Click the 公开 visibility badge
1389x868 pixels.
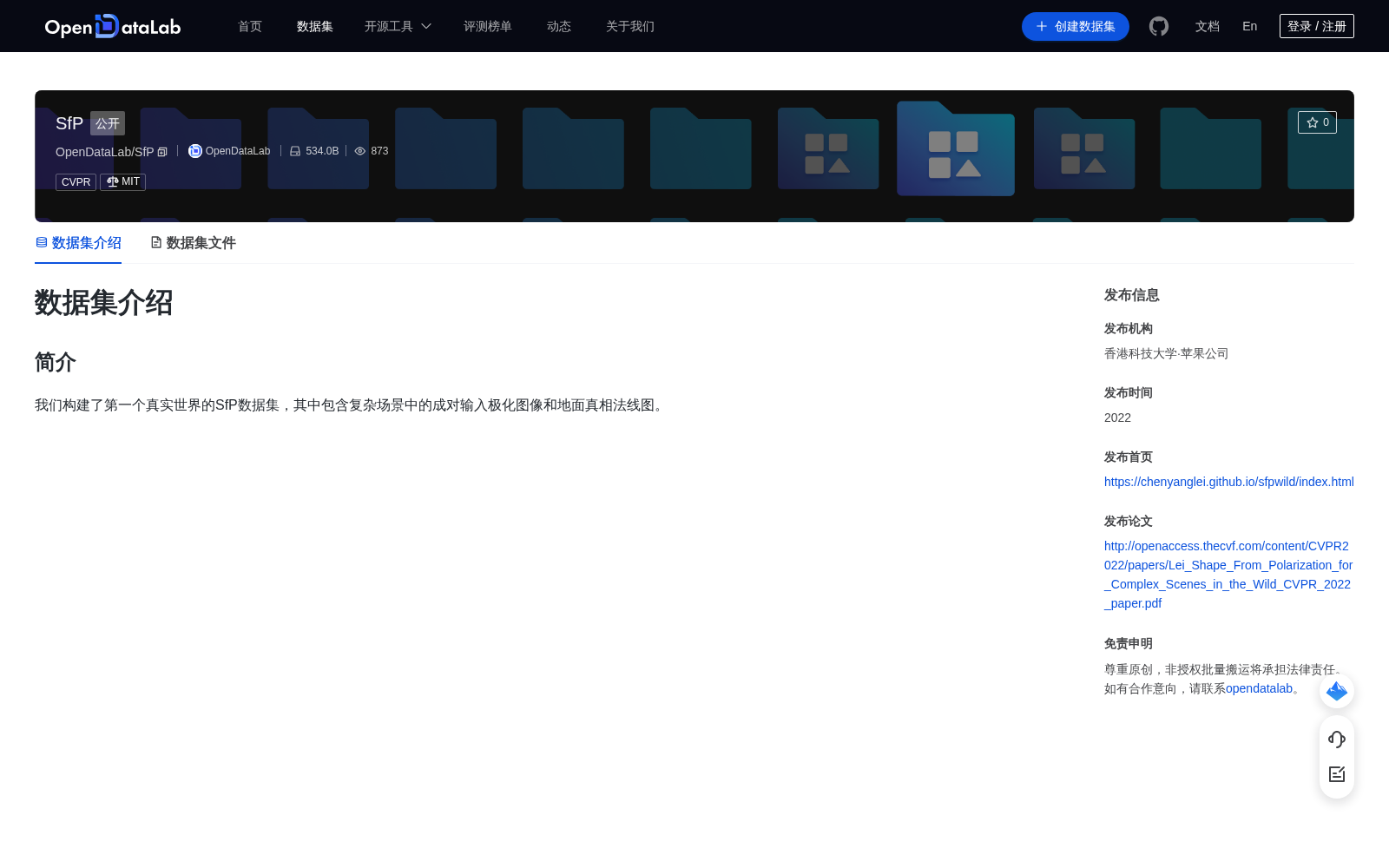click(108, 123)
